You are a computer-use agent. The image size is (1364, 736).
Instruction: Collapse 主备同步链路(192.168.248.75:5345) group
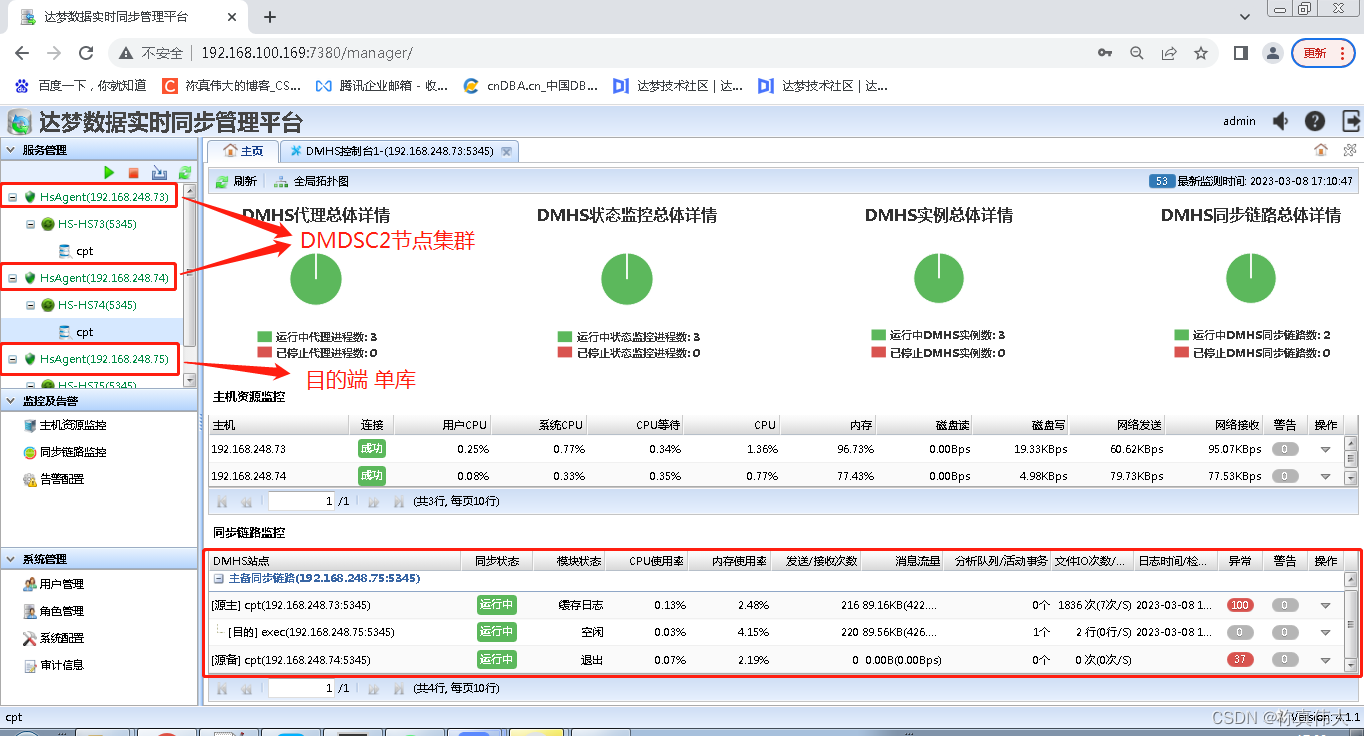pos(218,579)
